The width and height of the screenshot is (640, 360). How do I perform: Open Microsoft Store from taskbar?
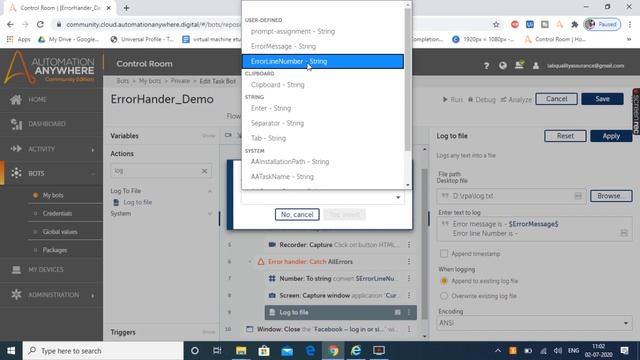coord(264,351)
